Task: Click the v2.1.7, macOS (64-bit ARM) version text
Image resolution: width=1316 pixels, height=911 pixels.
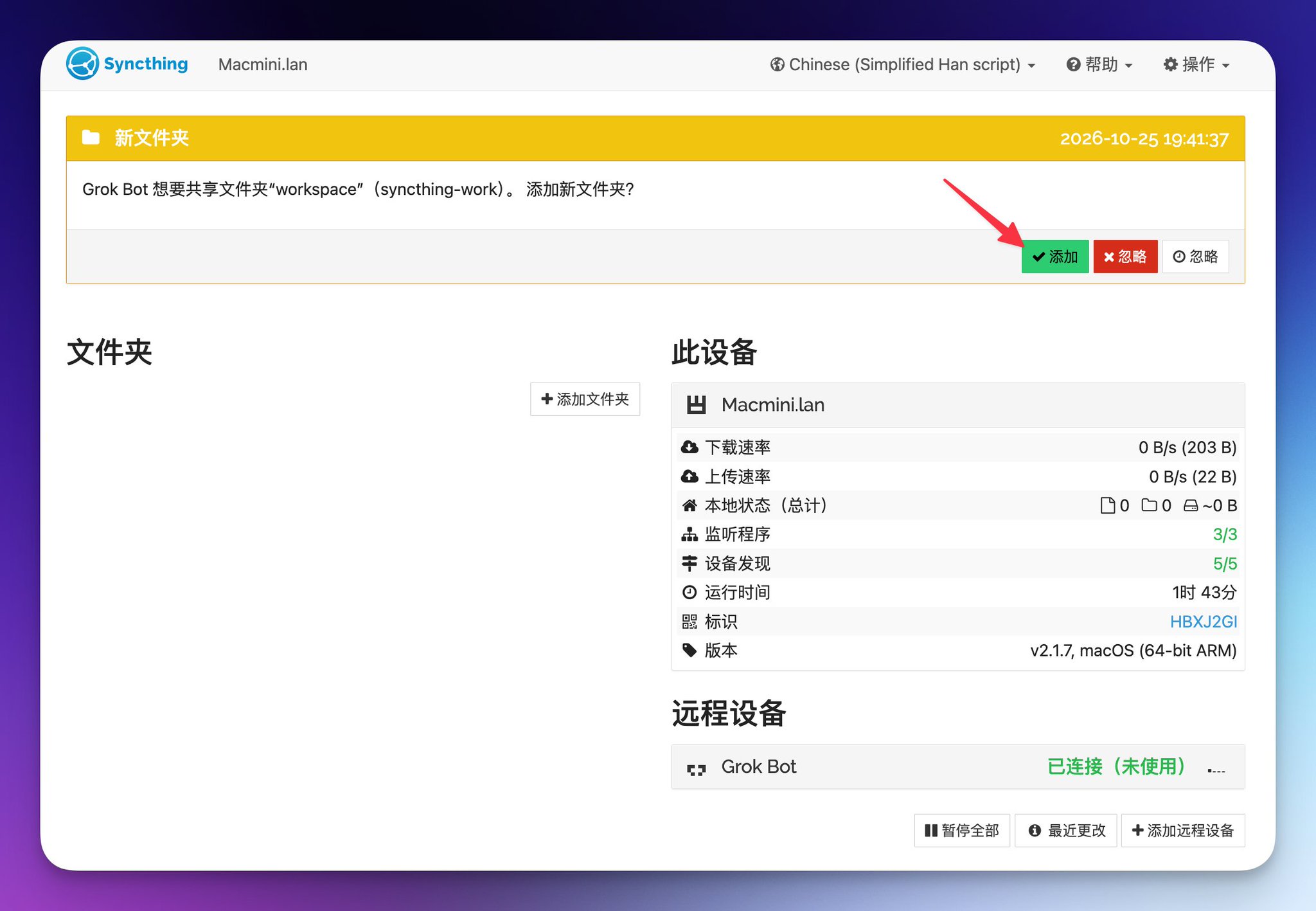Action: 1134,651
